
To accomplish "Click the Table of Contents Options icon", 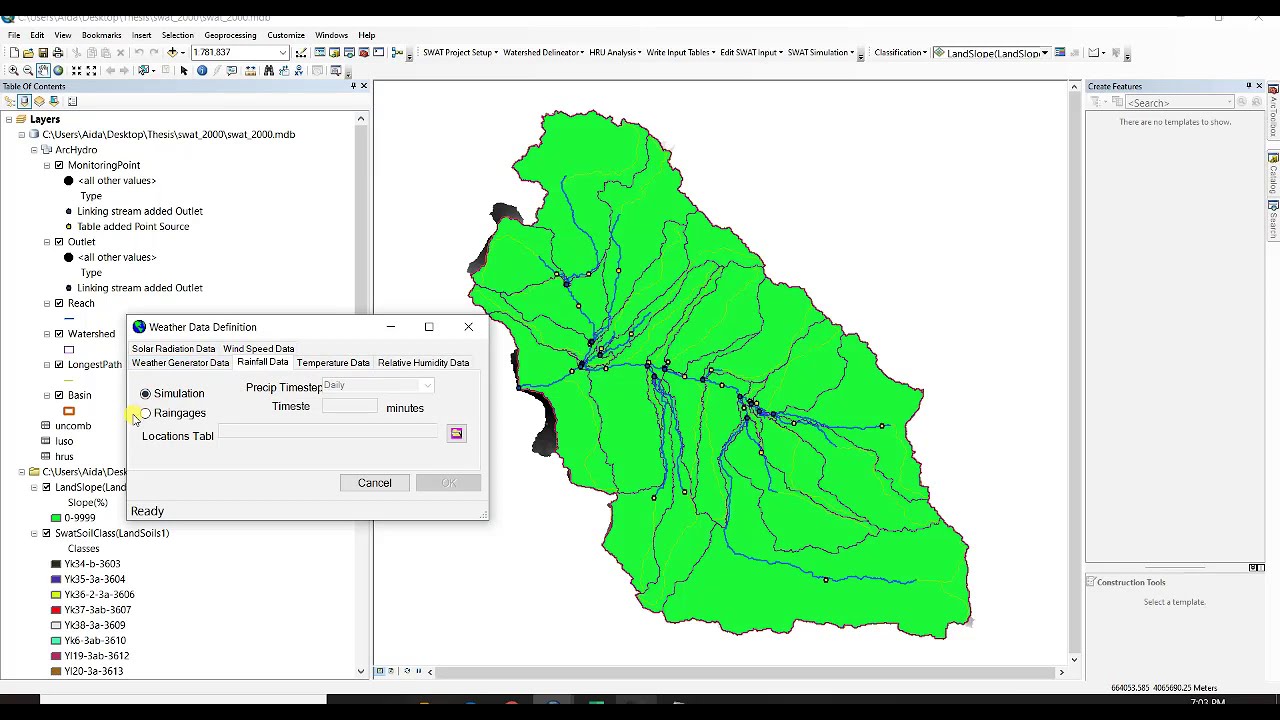I will point(72,101).
